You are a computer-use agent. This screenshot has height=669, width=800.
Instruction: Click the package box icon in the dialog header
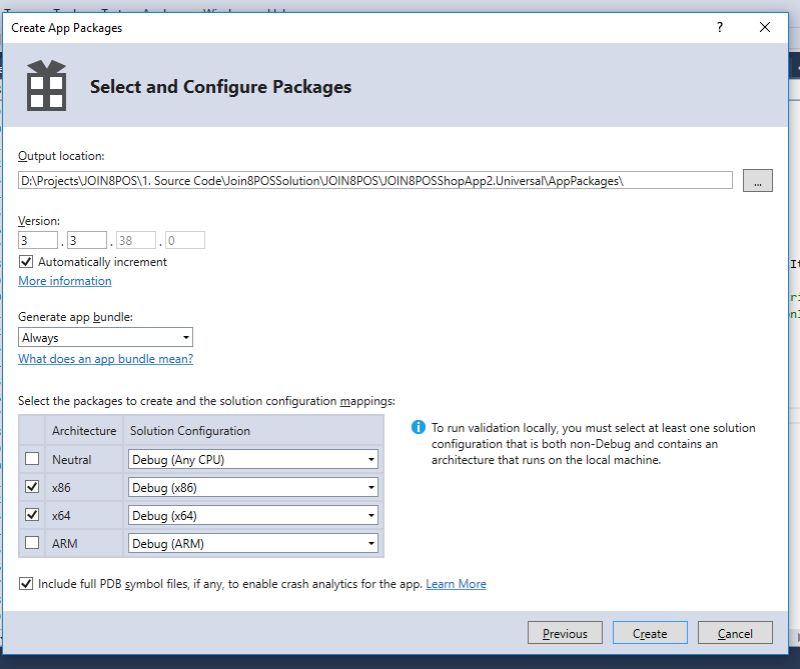coord(45,83)
